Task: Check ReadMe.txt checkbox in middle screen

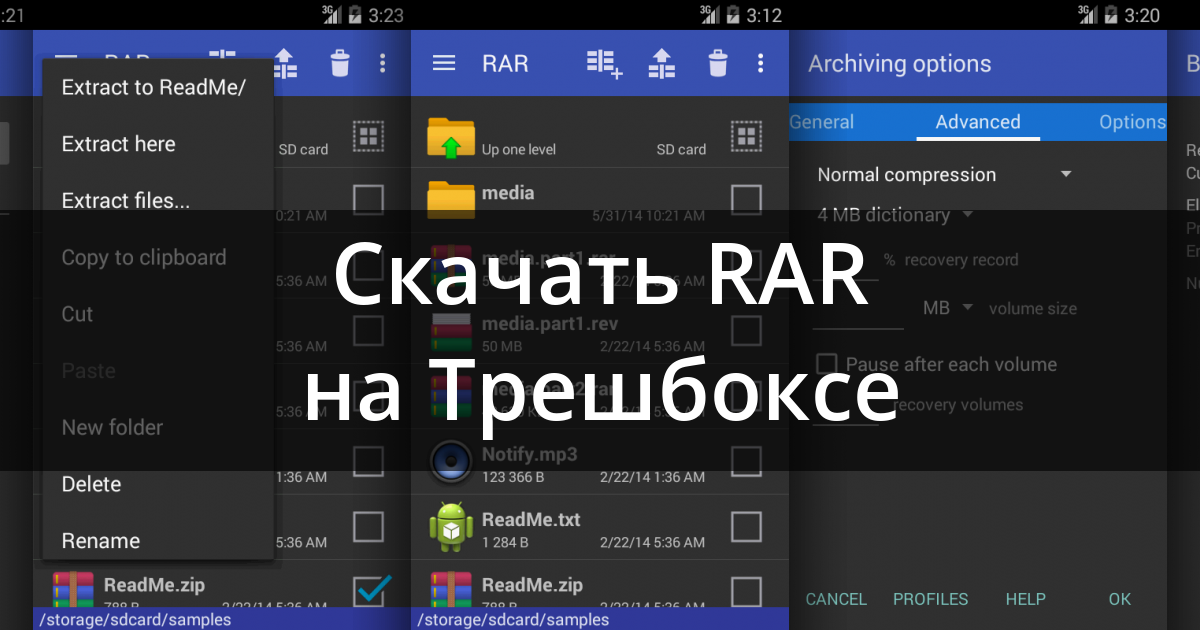Action: coord(746,526)
